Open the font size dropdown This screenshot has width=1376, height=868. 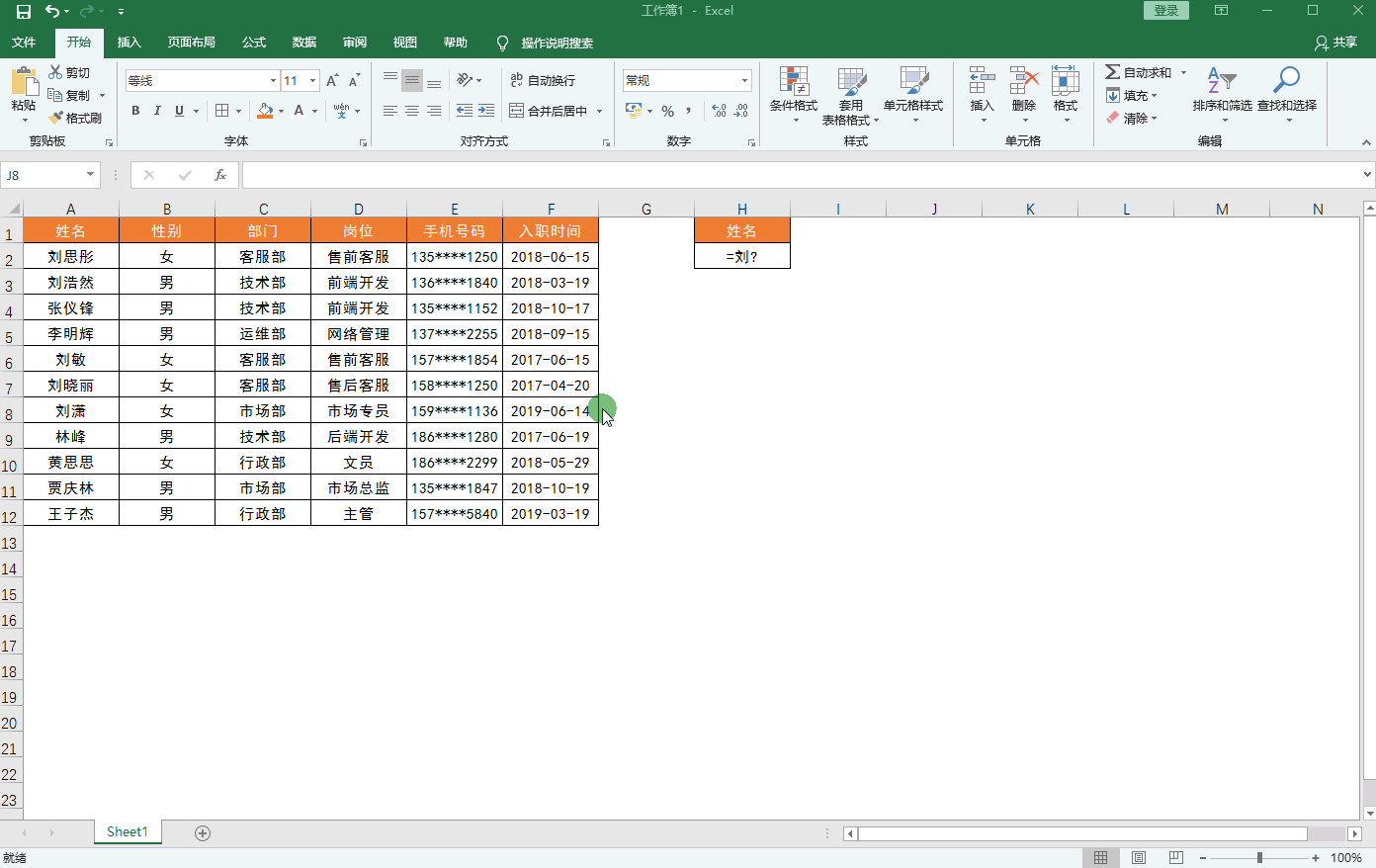pyautogui.click(x=313, y=81)
